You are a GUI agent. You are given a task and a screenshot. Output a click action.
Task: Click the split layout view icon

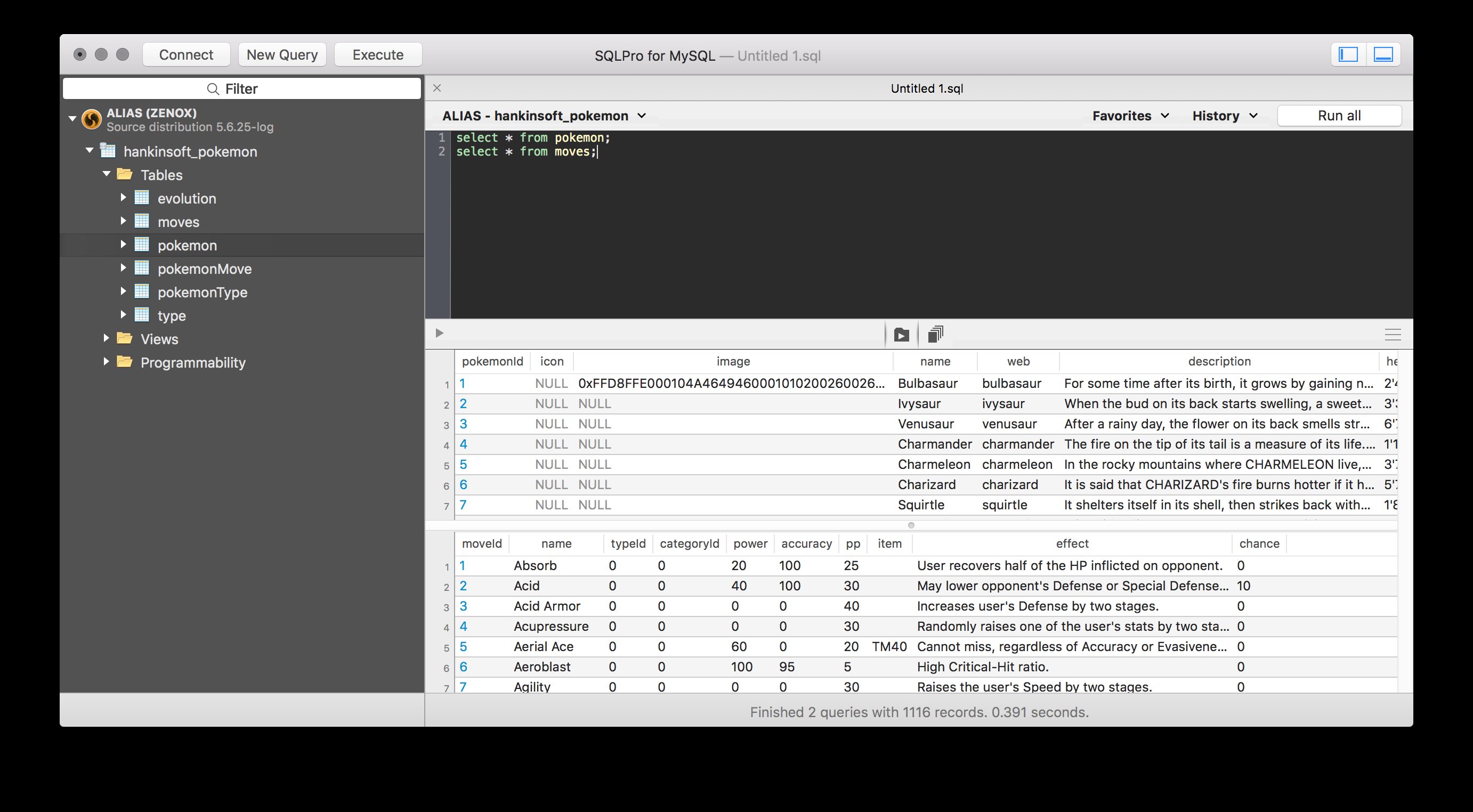coord(1385,54)
